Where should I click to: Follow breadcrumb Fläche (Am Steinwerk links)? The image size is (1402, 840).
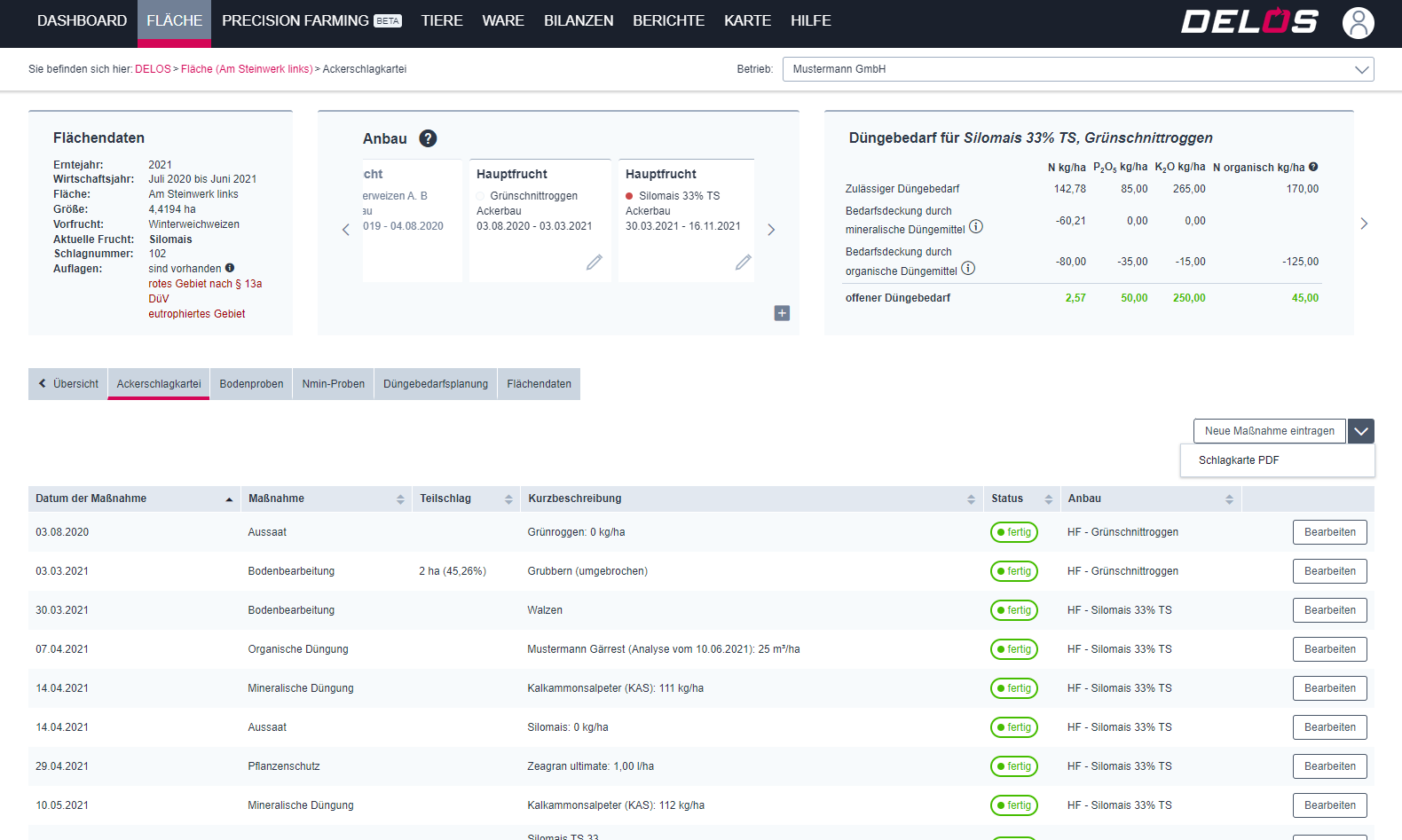click(247, 69)
